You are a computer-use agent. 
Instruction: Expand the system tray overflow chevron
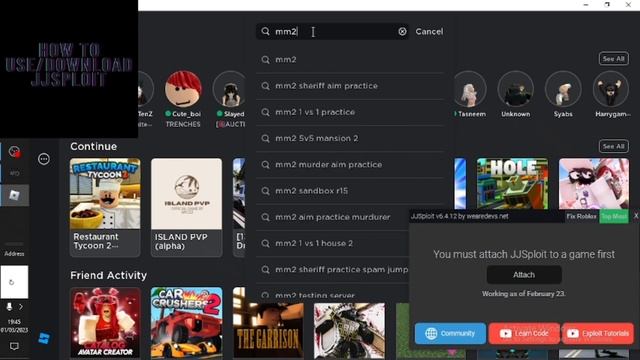(21, 307)
